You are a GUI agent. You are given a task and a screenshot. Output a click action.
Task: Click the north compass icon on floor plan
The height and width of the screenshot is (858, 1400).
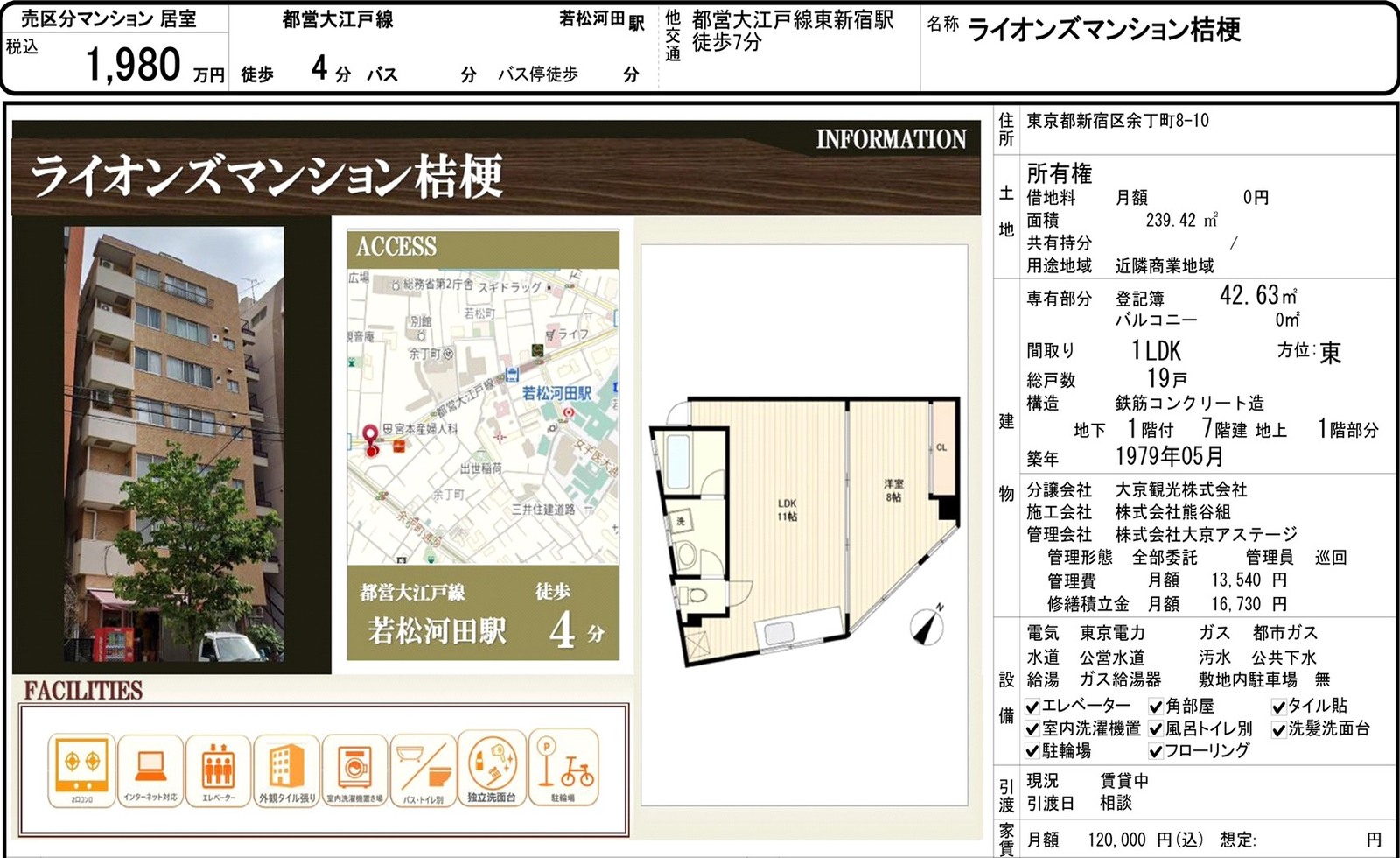click(927, 625)
